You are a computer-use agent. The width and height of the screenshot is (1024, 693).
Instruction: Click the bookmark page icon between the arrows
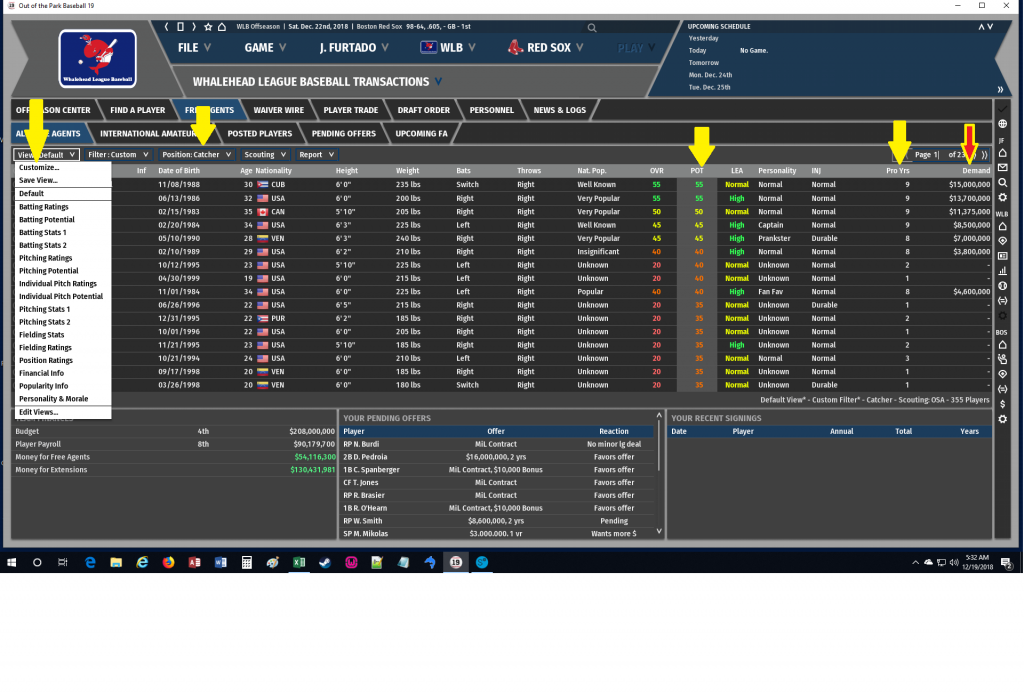[x=180, y=27]
